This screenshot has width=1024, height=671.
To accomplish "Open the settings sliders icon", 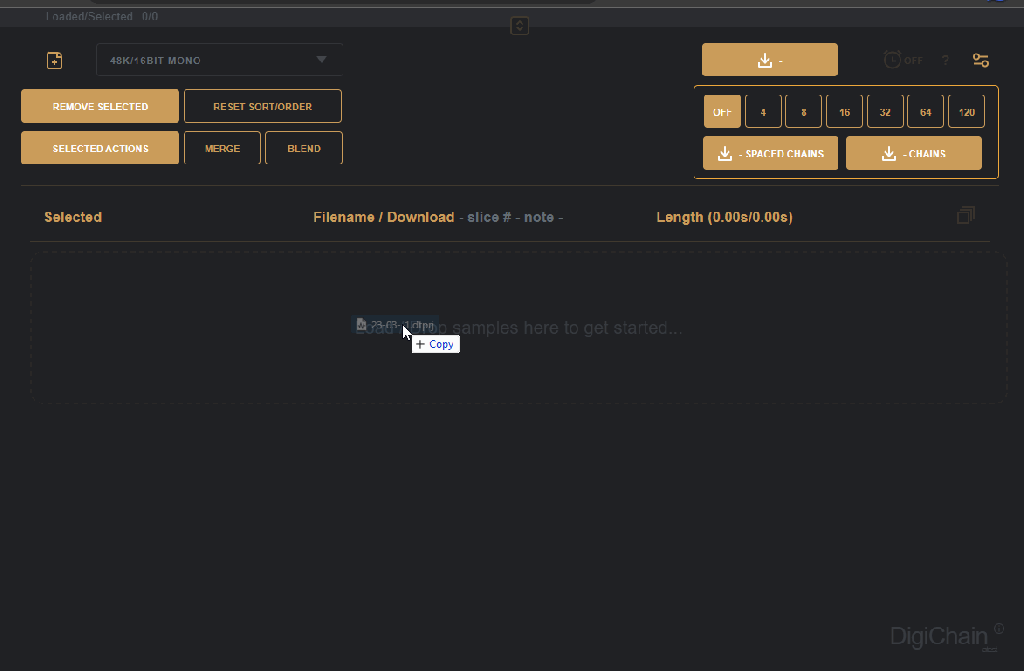I will (981, 61).
